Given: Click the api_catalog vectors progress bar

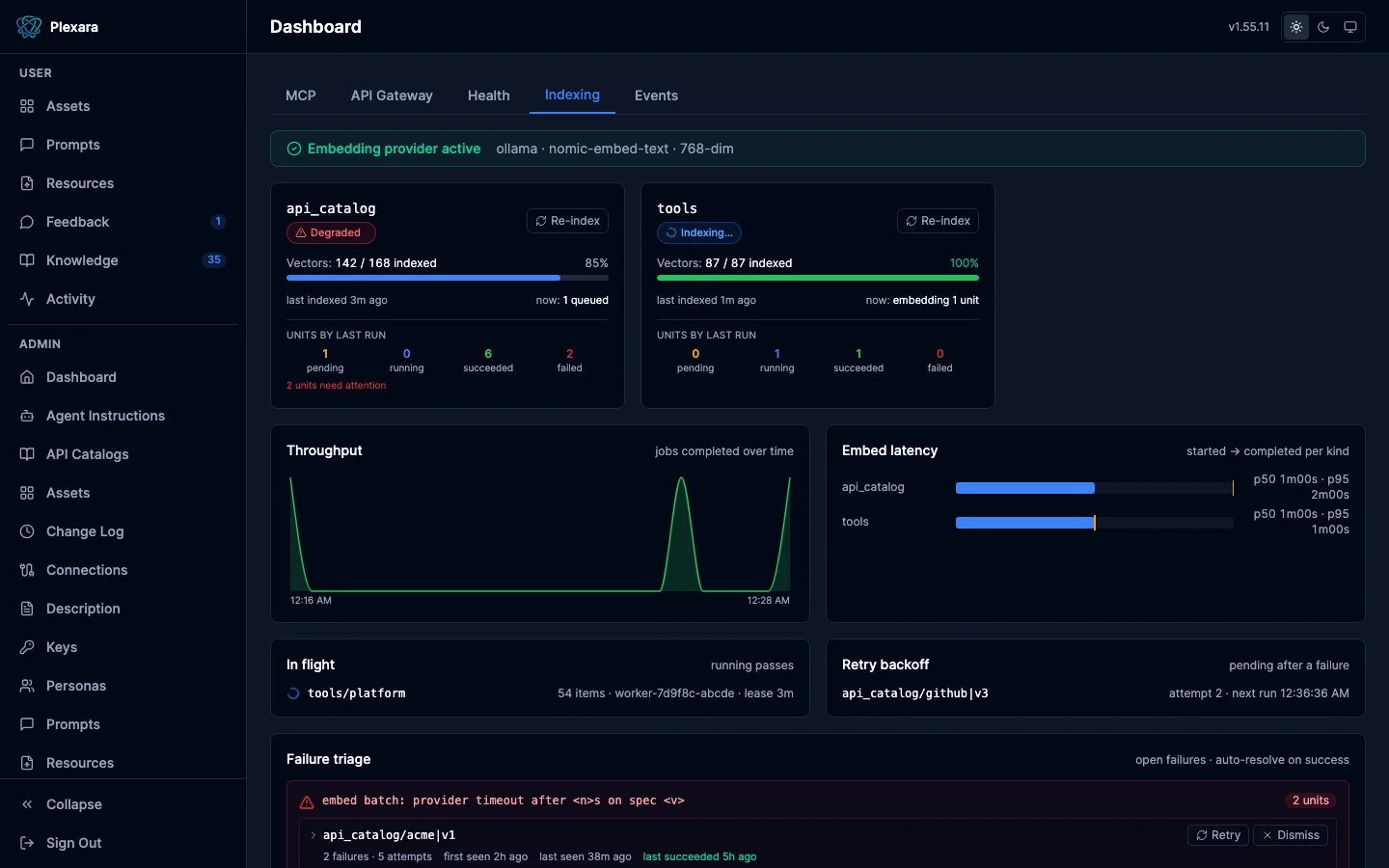Looking at the screenshot, I should [448, 278].
